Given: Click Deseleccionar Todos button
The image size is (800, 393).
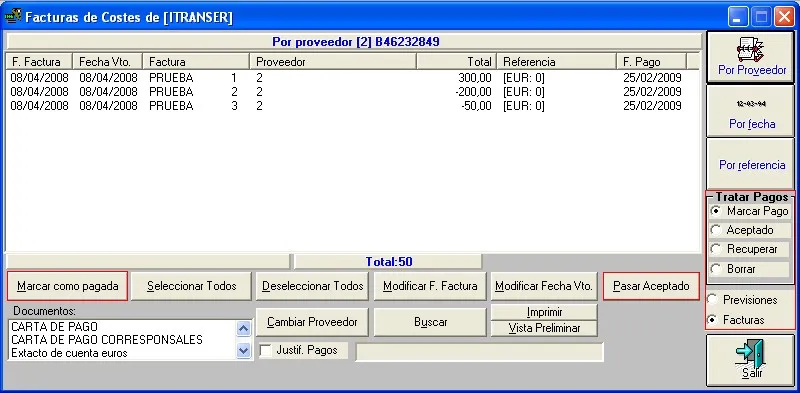Looking at the screenshot, I should point(312,286).
